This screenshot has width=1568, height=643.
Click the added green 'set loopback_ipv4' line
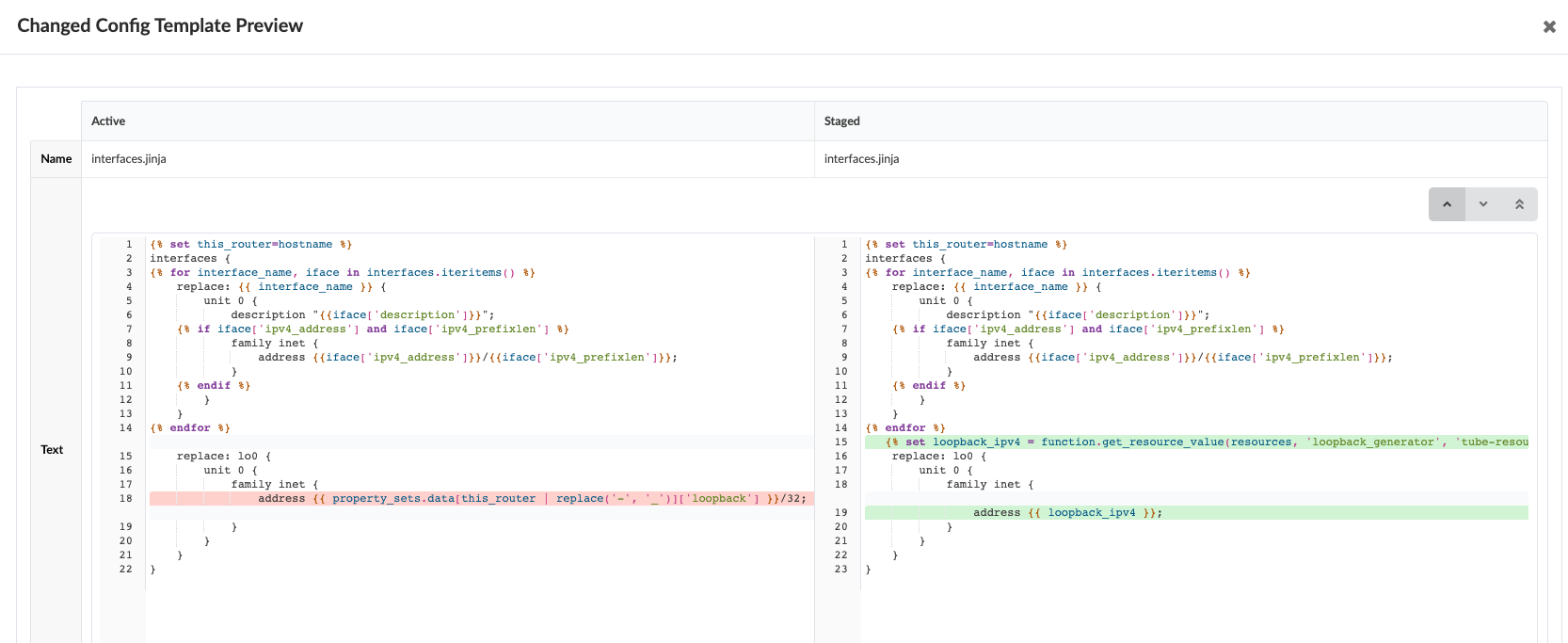click(1196, 442)
